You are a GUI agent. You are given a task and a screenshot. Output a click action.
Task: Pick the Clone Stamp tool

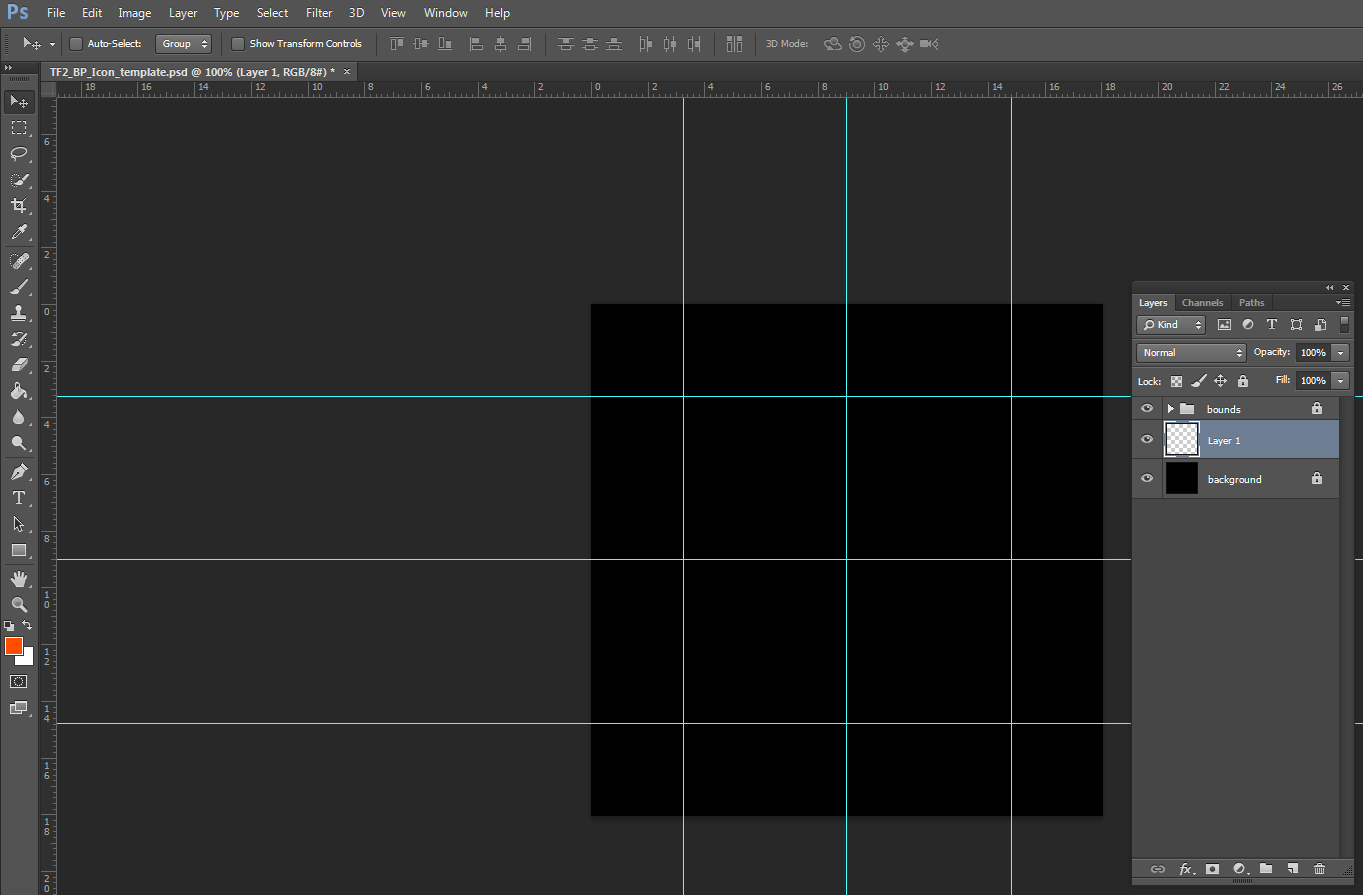(19, 313)
